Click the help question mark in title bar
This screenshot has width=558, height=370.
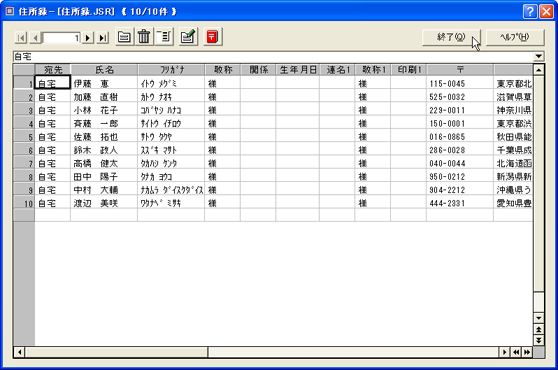tap(530, 11)
